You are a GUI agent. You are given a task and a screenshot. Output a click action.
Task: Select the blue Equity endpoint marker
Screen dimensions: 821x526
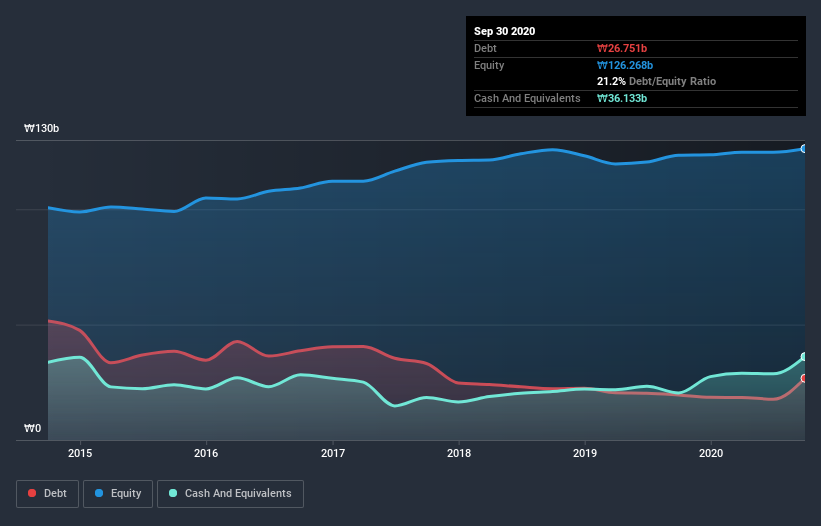tap(804, 149)
